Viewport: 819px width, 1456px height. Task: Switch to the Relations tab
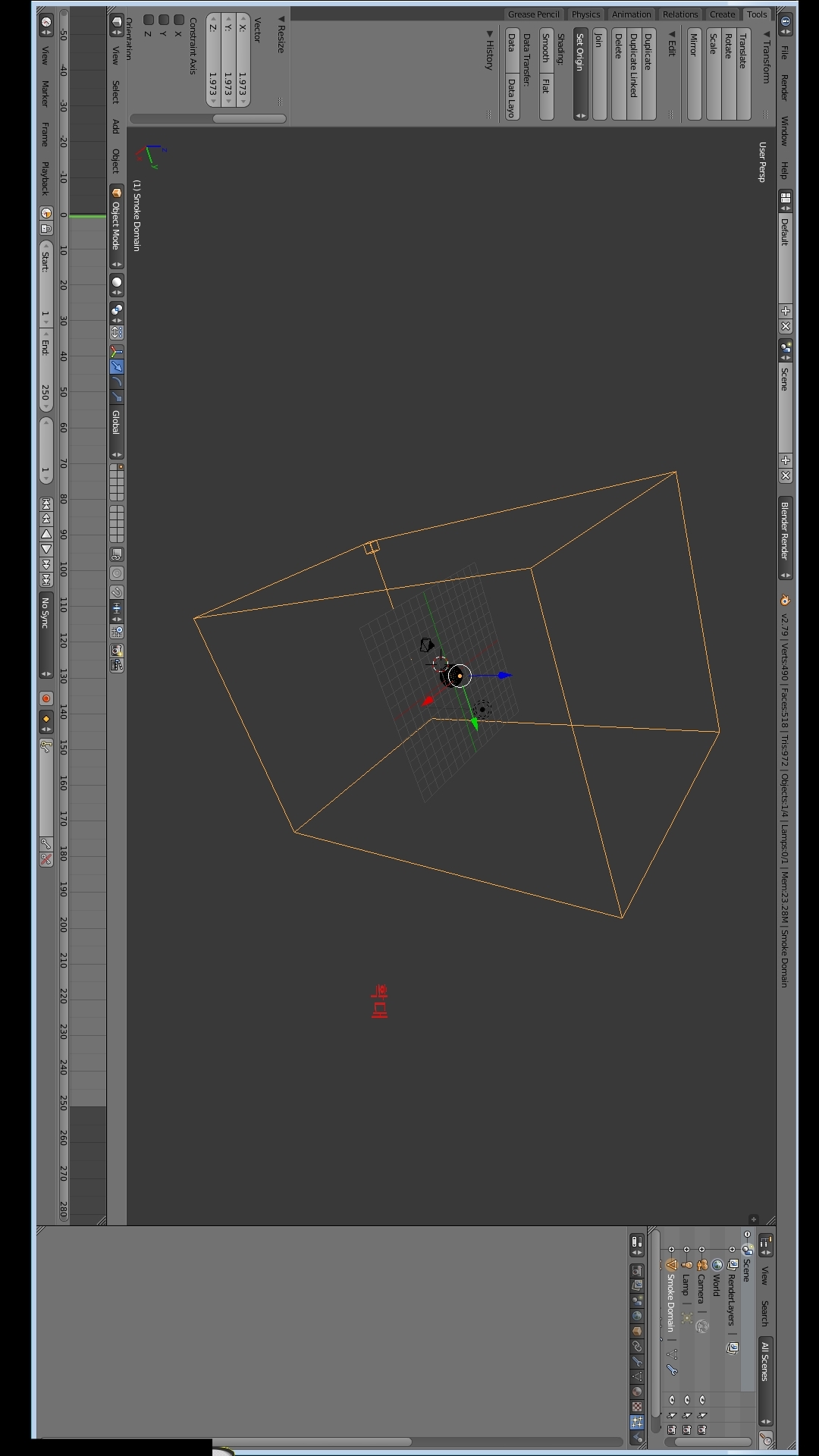pos(680,14)
